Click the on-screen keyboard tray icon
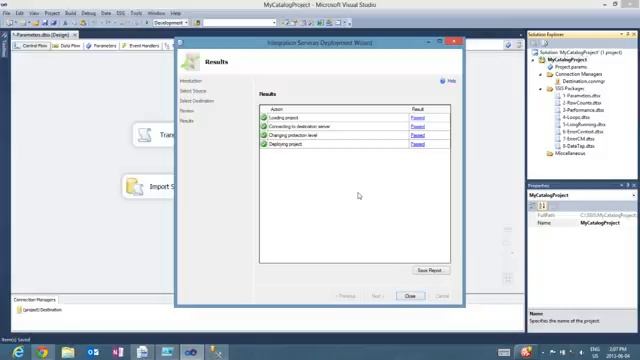Viewport: 640px width, 360px height. click(x=504, y=352)
